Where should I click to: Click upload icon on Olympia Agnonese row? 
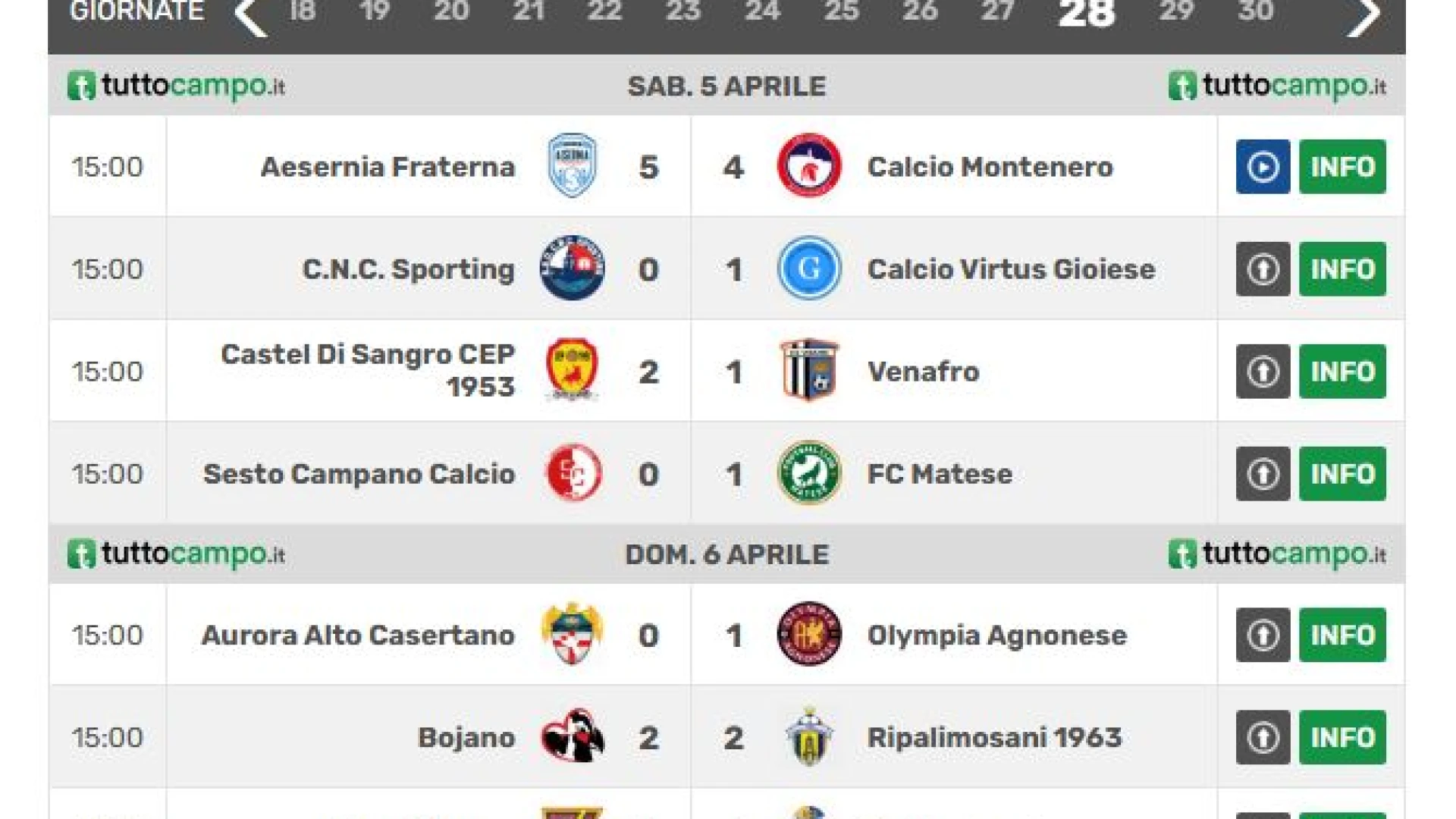point(1263,635)
